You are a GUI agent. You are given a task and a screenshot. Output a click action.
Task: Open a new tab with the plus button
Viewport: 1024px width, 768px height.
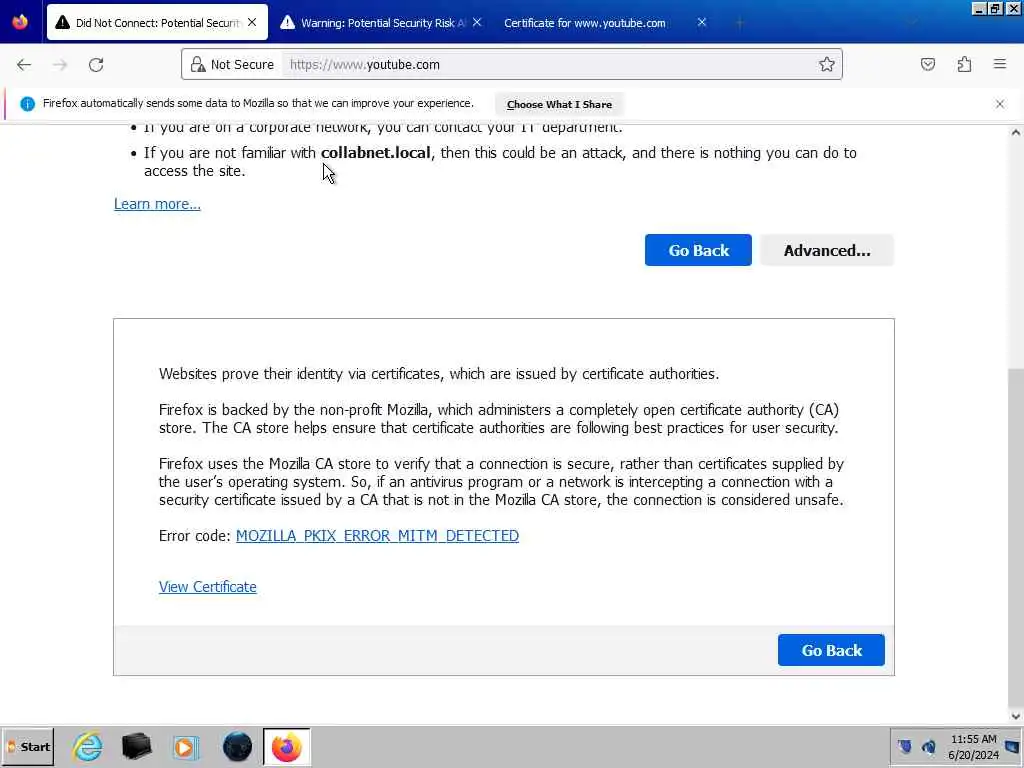(x=740, y=23)
